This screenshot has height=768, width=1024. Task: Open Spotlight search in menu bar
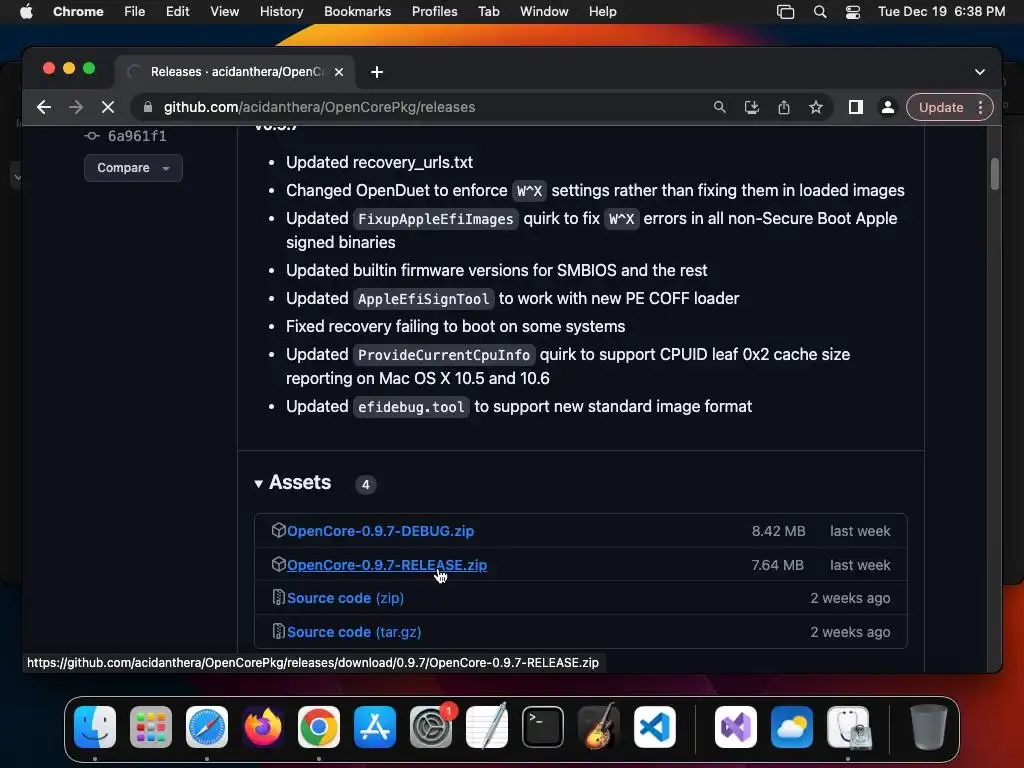(x=820, y=12)
